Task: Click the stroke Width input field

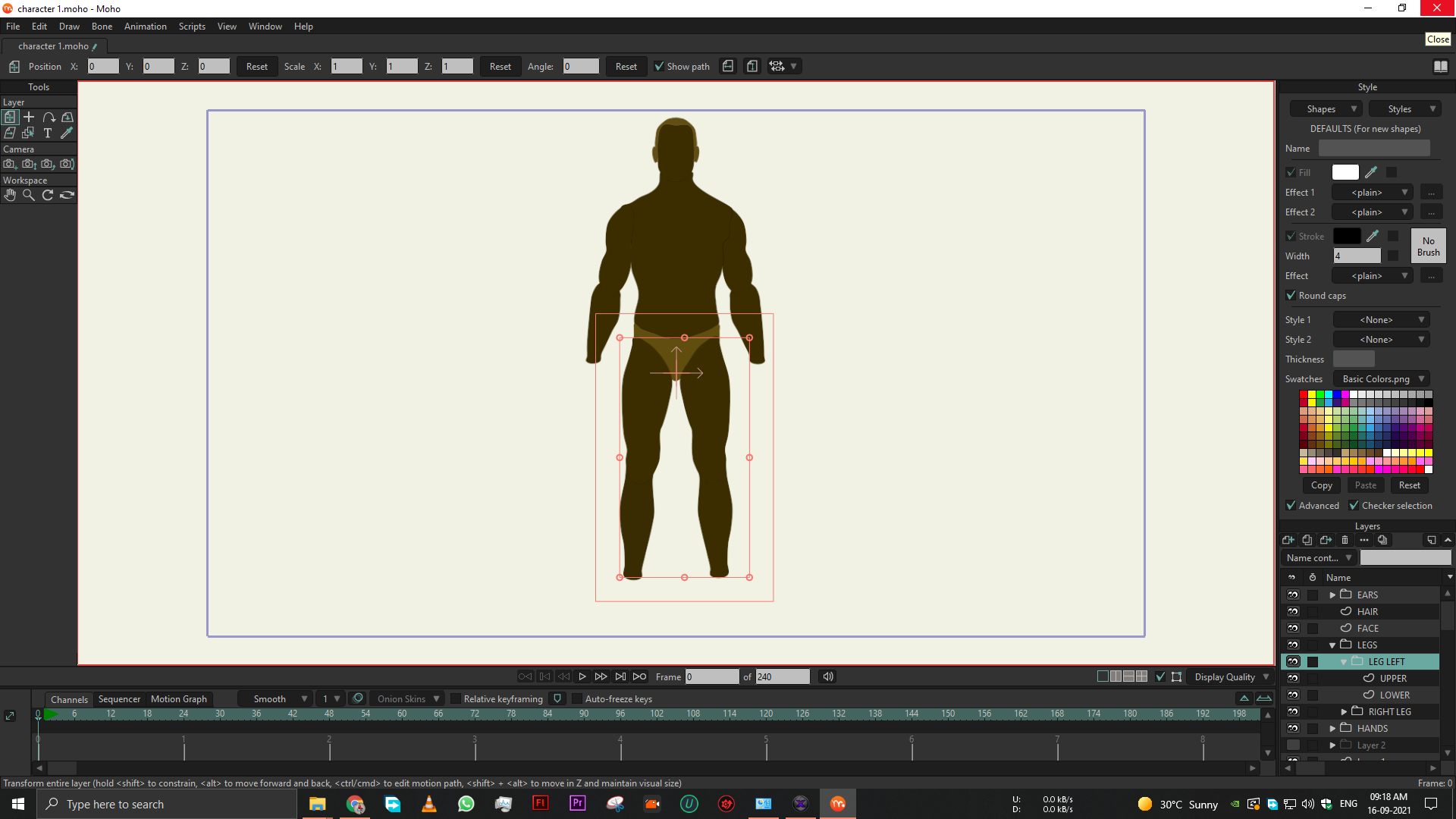Action: [1357, 256]
